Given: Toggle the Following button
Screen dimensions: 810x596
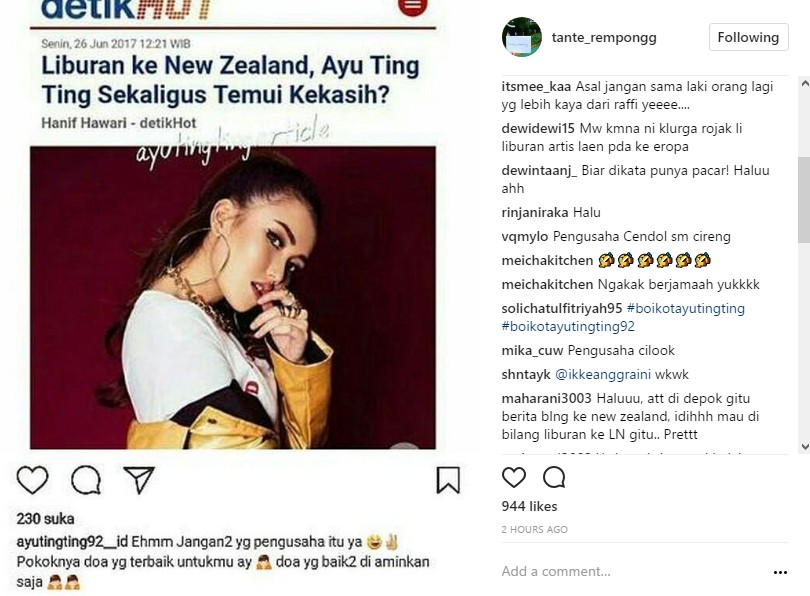Looking at the screenshot, I should [x=748, y=37].
